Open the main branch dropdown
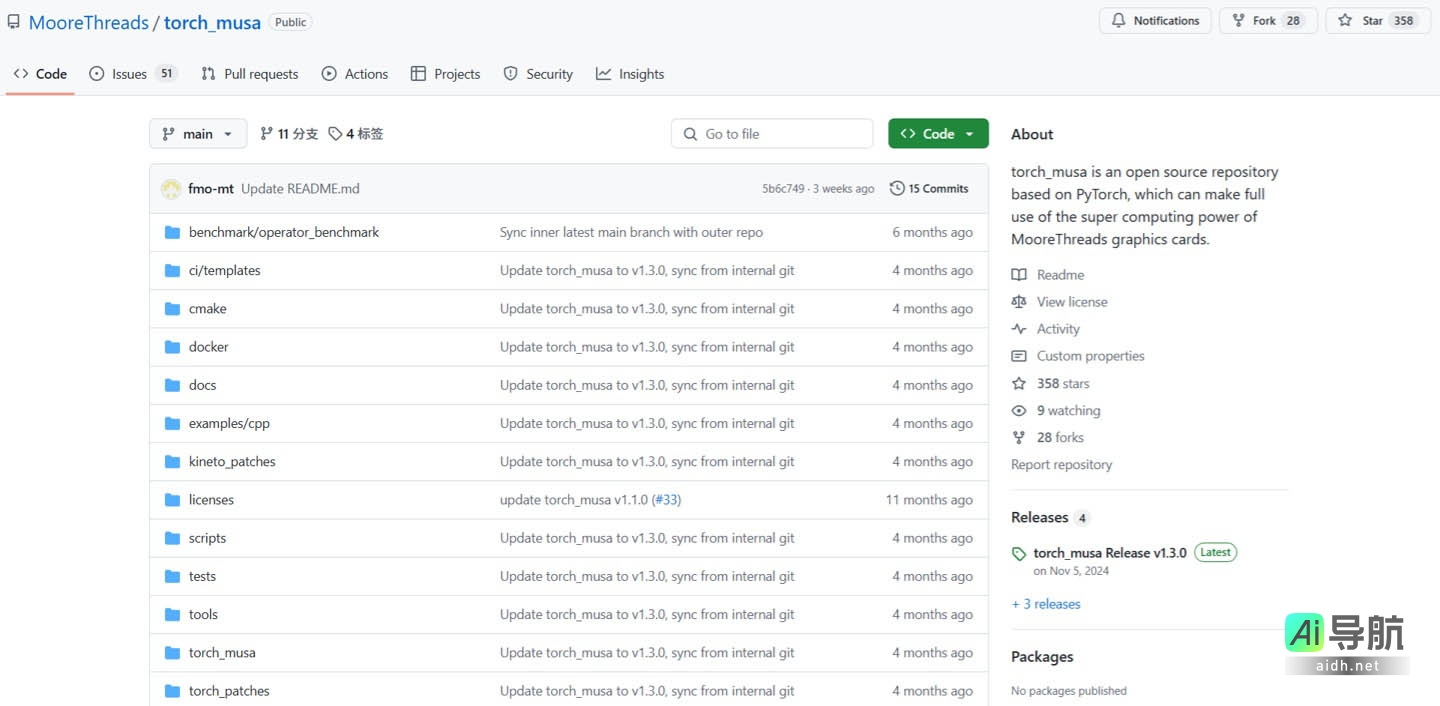Viewport: 1440px width, 706px height. point(198,134)
